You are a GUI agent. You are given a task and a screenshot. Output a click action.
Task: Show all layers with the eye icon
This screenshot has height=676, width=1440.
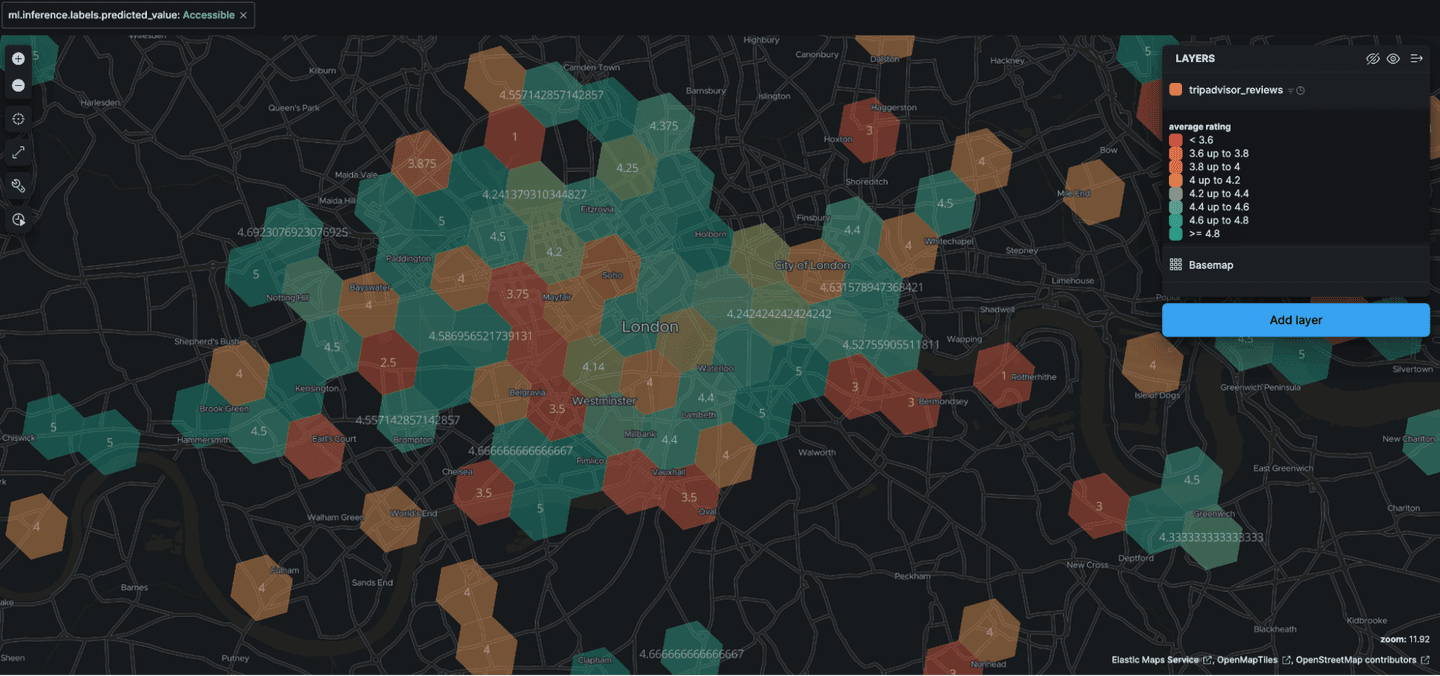1393,59
